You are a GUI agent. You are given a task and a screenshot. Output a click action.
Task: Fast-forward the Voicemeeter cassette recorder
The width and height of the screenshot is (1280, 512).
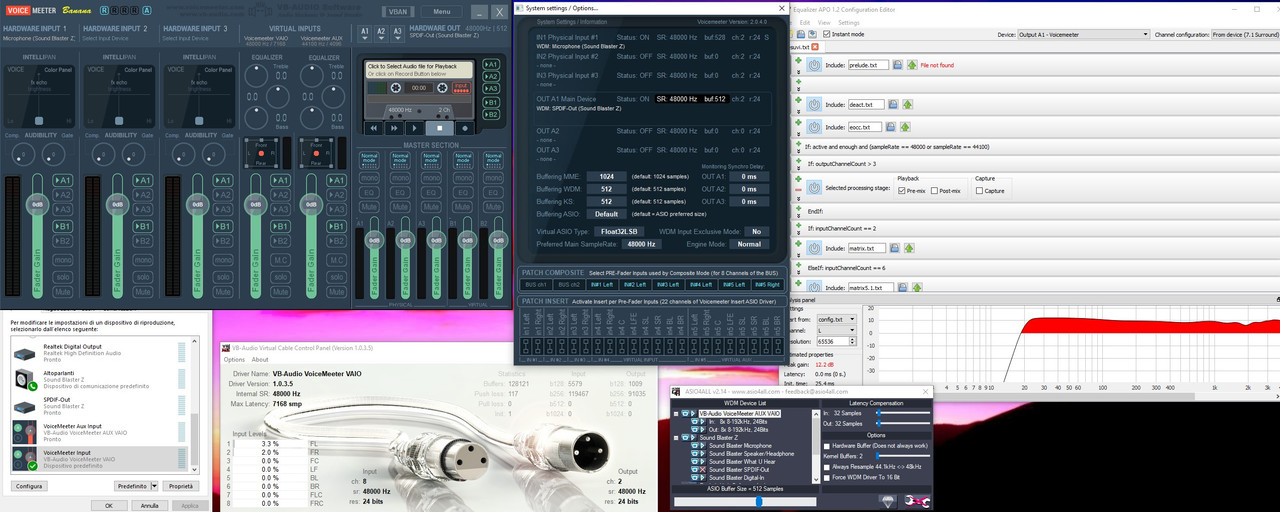coord(395,128)
